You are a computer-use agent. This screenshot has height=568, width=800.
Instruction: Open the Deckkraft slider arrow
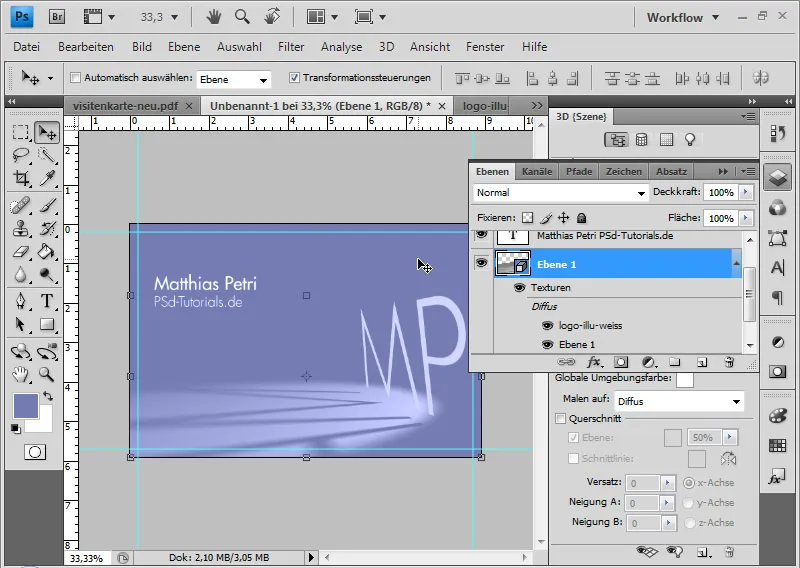[x=746, y=192]
